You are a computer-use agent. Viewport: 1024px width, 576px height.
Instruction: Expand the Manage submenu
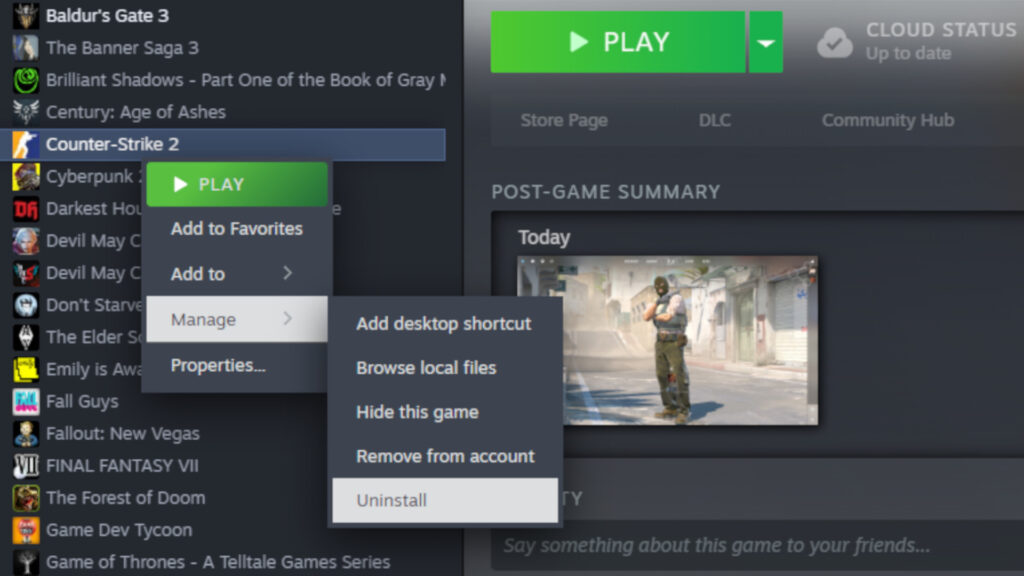237,319
